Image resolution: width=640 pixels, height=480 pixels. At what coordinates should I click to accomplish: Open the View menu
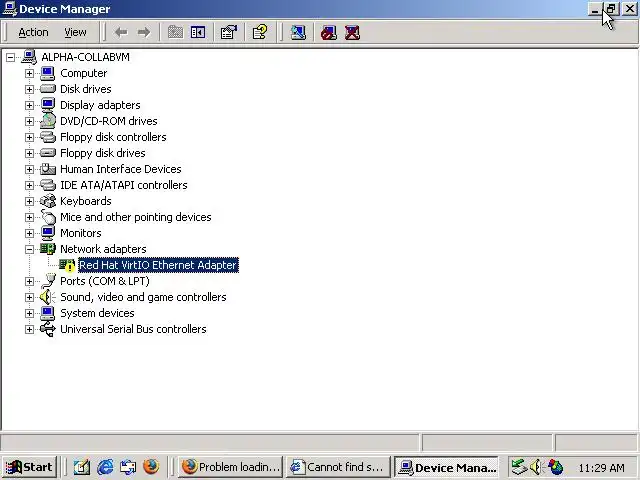[x=75, y=32]
